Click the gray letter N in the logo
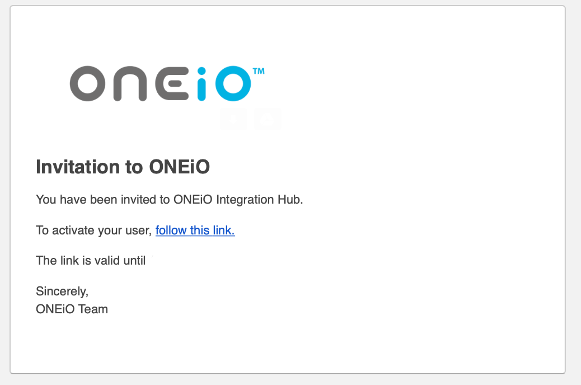 [x=130, y=83]
